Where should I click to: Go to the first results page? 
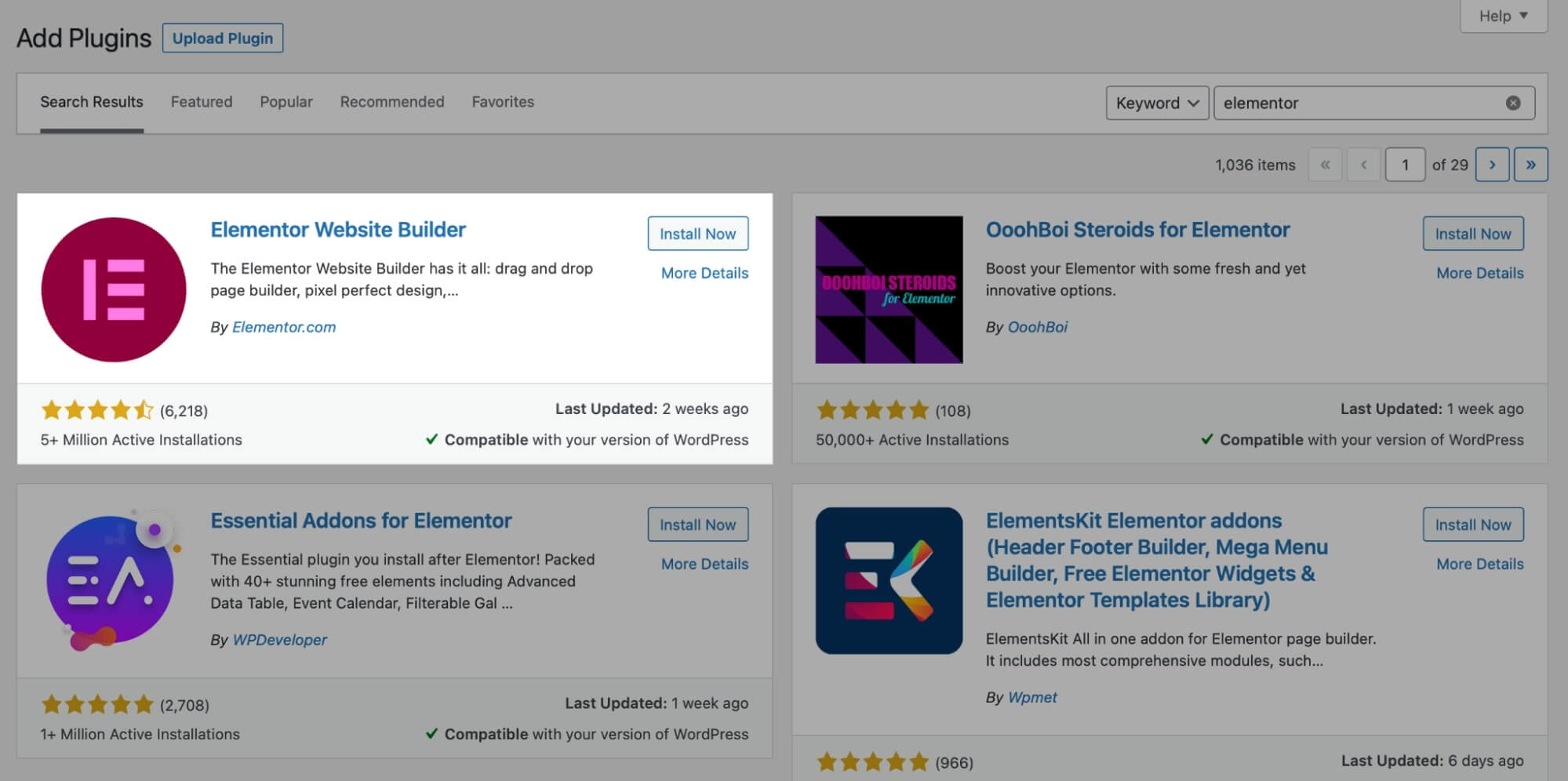point(1325,165)
